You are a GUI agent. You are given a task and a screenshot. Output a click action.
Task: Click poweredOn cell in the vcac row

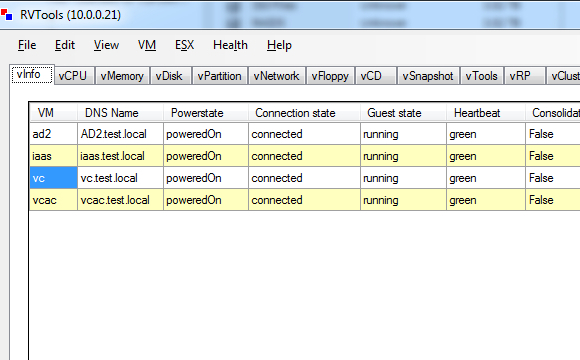pyautogui.click(x=206, y=200)
